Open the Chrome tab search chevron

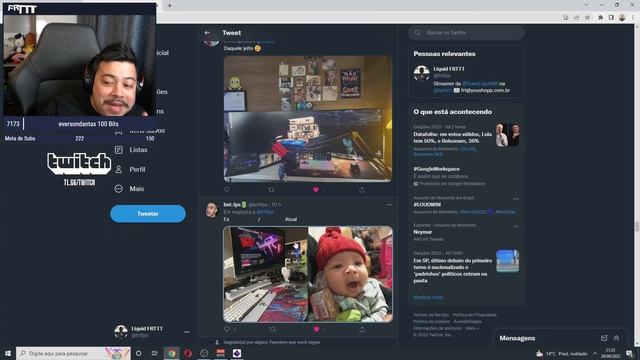coord(586,5)
